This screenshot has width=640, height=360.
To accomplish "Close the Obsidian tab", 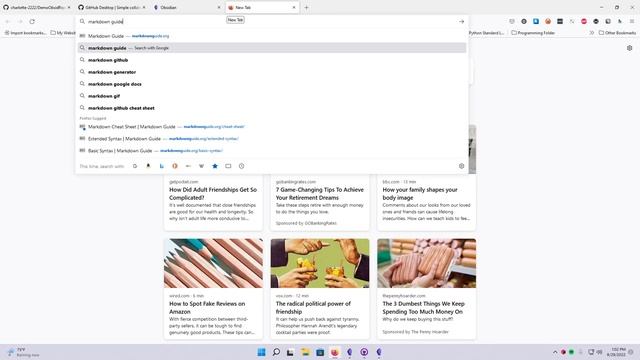I will tap(219, 7).
